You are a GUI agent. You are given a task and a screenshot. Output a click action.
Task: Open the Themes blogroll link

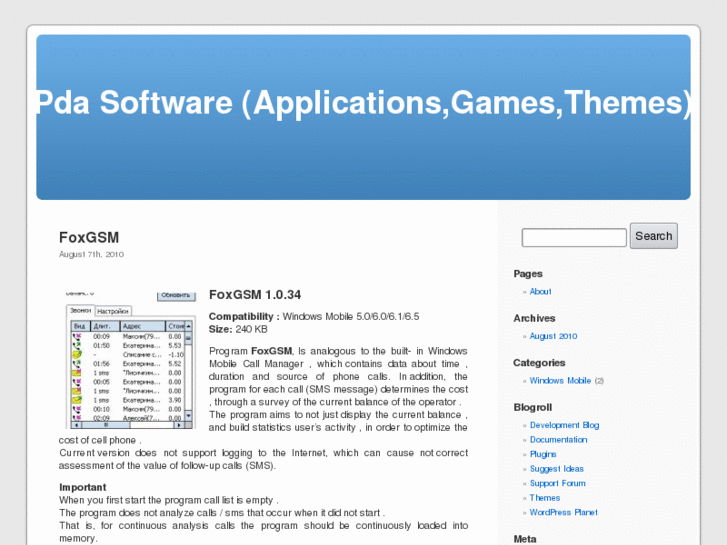pos(545,498)
